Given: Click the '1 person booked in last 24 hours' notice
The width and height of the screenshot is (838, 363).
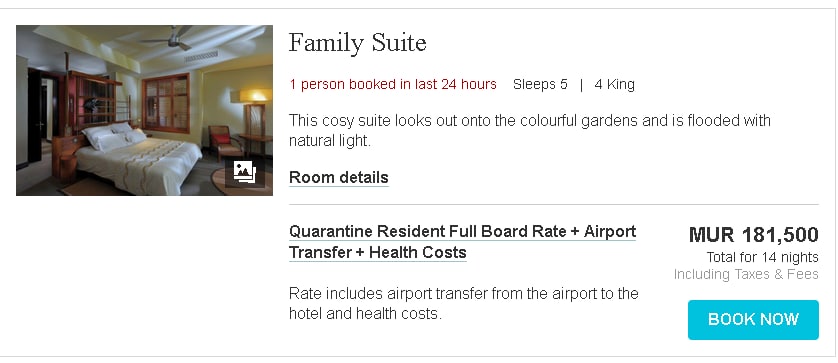Looking at the screenshot, I should coord(393,84).
